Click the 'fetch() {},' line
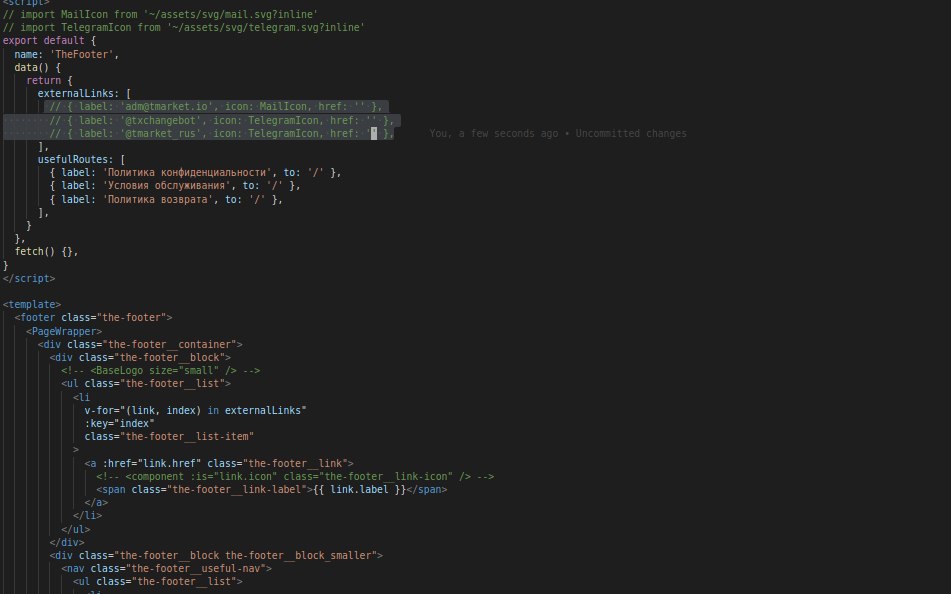The width and height of the screenshot is (951, 594). click(x=47, y=251)
